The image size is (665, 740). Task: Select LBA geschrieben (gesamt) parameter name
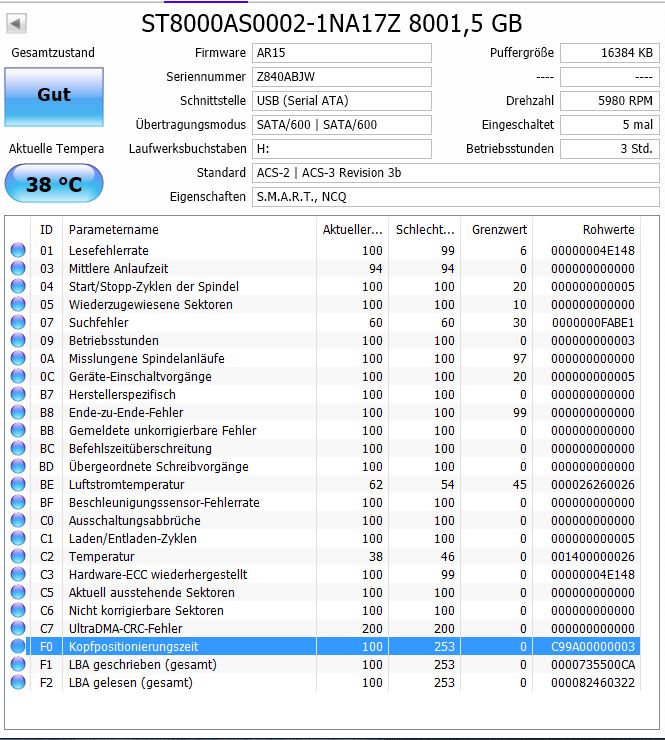click(x=143, y=664)
